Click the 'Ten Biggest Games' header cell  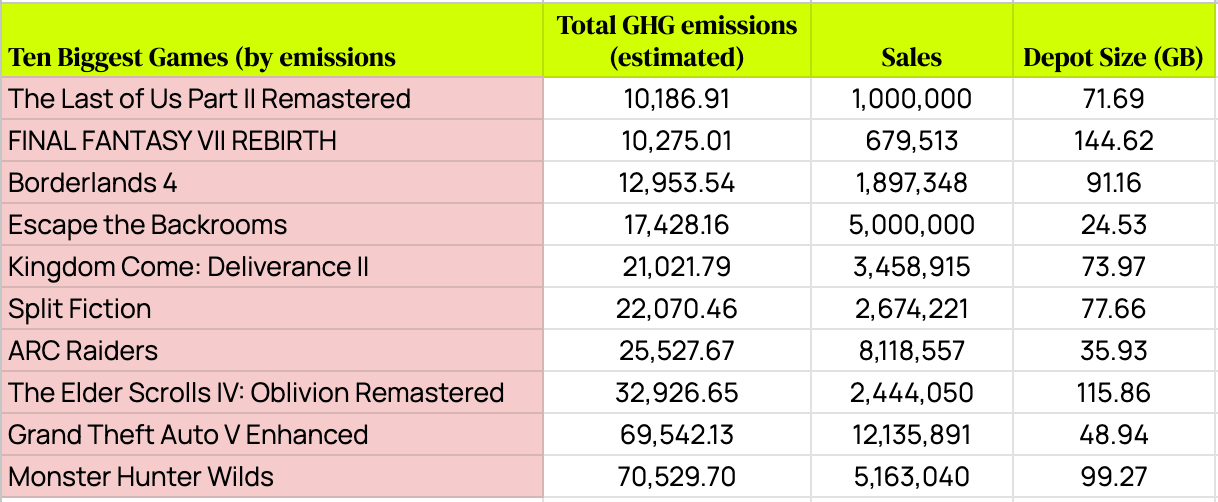click(x=202, y=58)
